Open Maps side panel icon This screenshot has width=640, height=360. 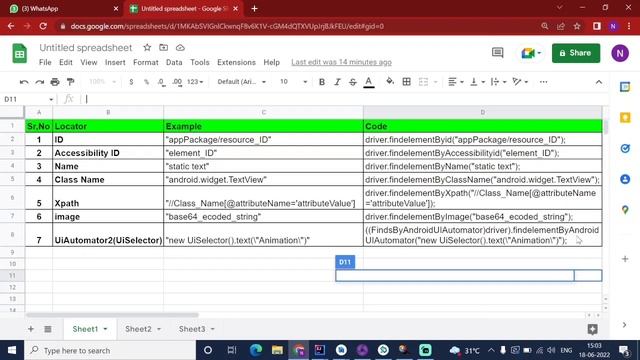coord(625,210)
